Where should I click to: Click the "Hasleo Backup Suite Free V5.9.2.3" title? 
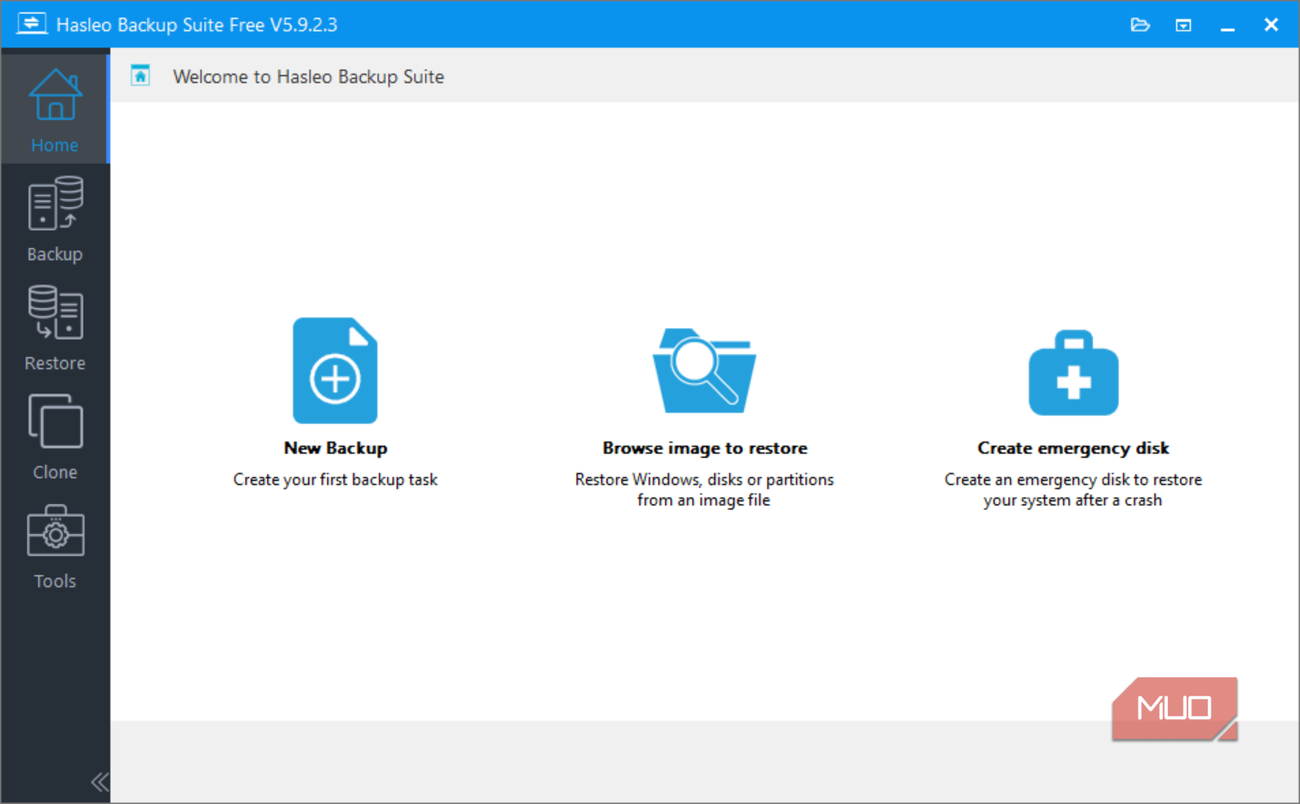pos(197,25)
